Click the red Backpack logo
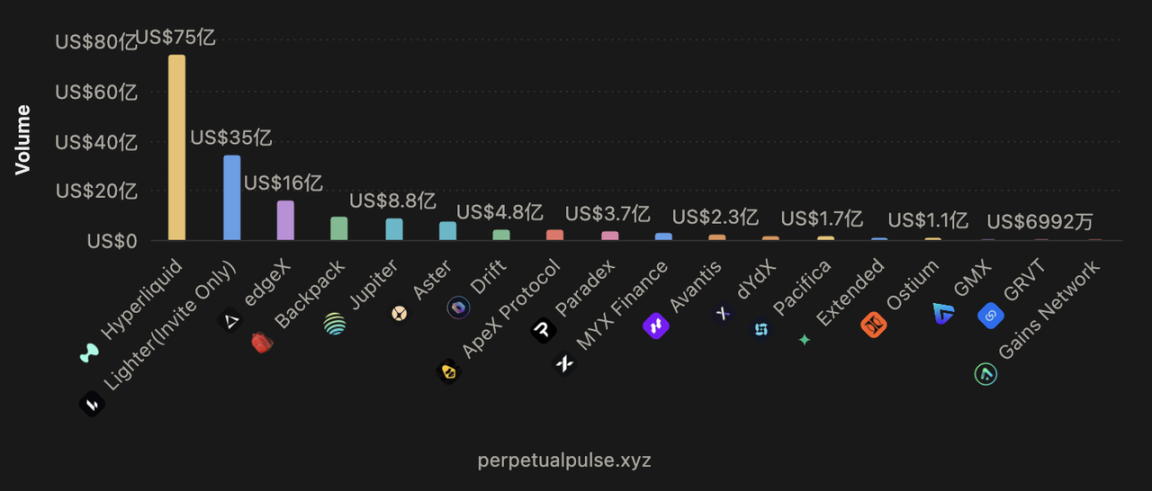Image resolution: width=1152 pixels, height=491 pixels. pos(262,343)
